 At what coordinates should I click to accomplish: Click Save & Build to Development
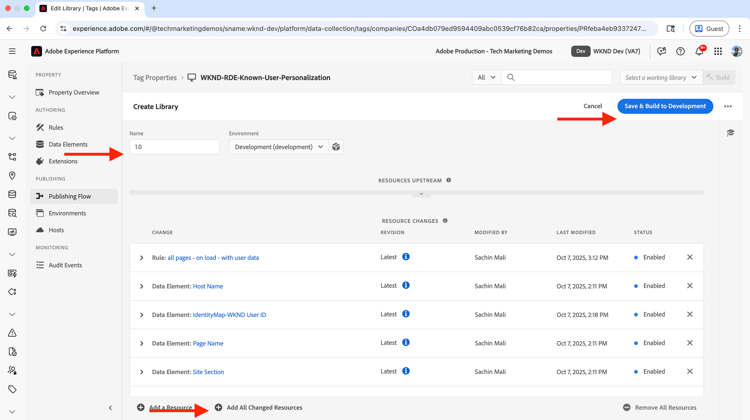click(665, 106)
